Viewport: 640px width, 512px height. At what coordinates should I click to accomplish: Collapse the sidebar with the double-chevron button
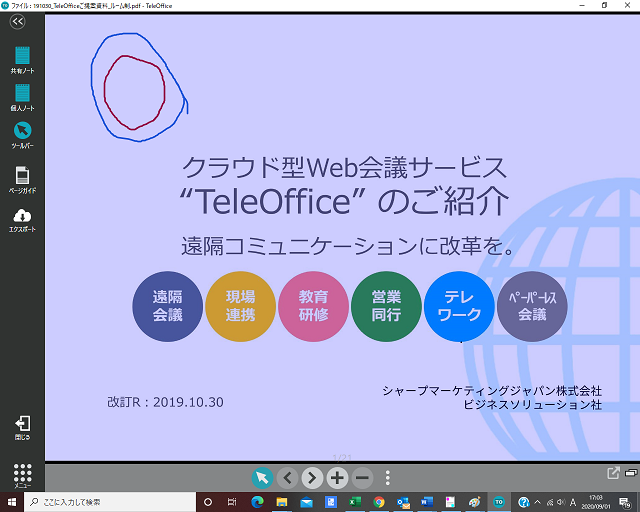(x=18, y=21)
